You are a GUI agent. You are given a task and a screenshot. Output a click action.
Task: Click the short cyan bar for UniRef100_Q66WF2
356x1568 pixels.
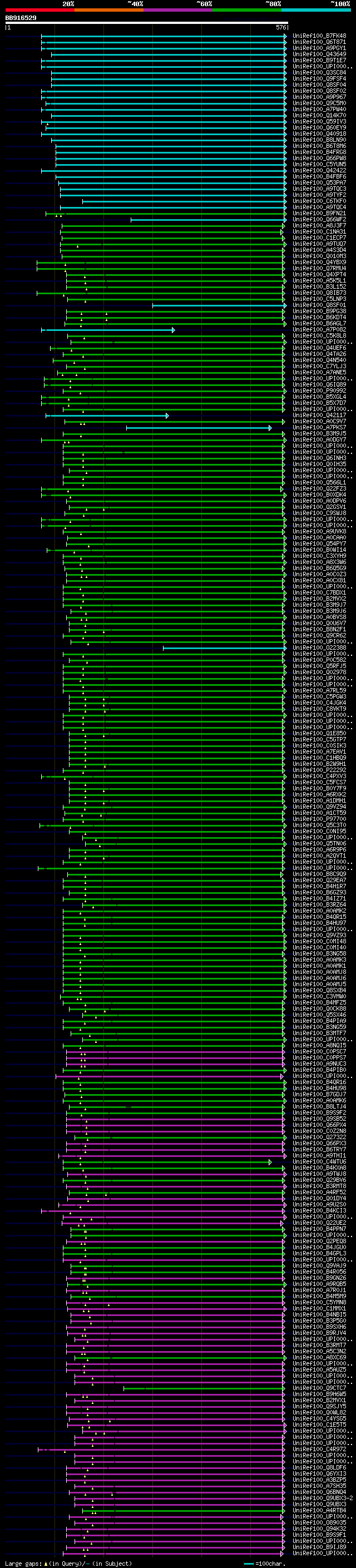point(209,220)
